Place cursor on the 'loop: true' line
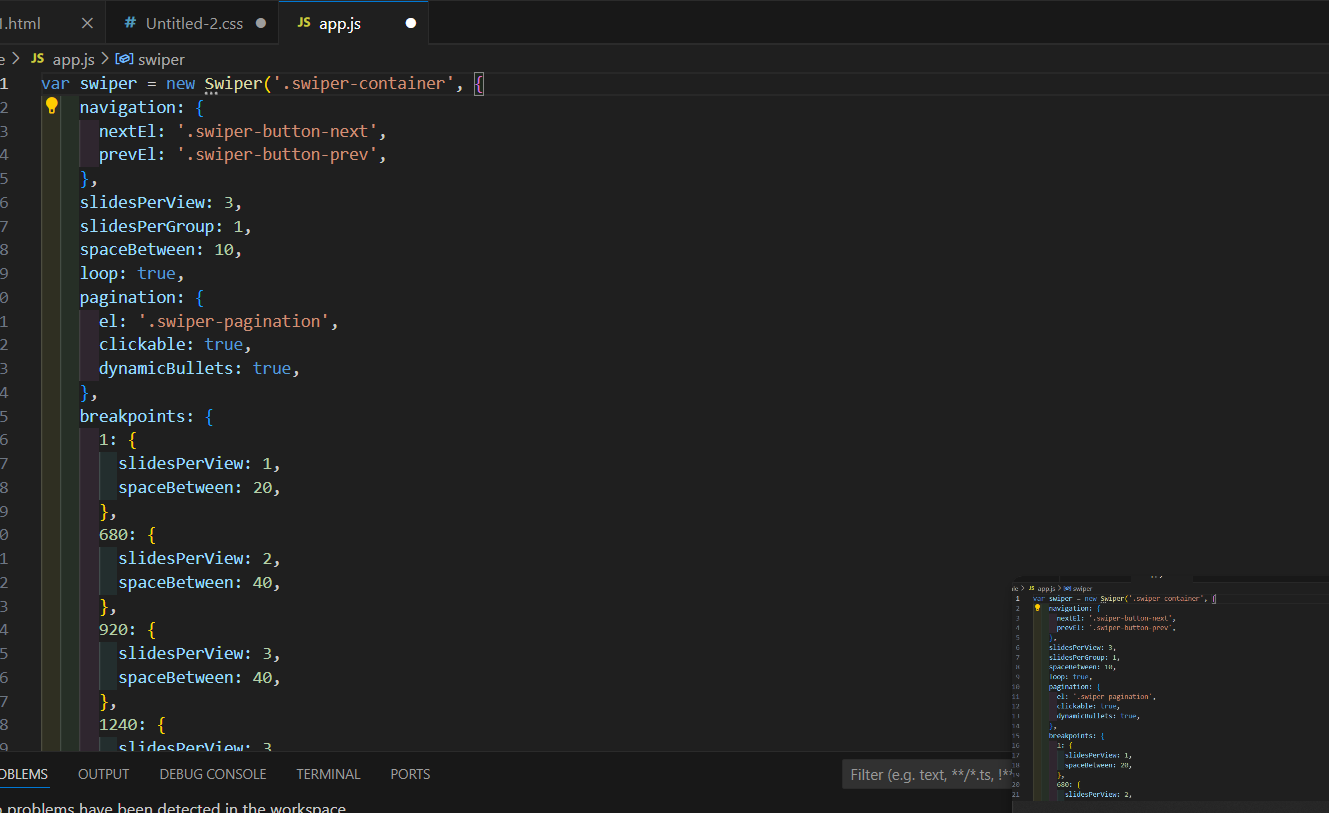Viewport: 1329px width, 813px height. coord(132,273)
